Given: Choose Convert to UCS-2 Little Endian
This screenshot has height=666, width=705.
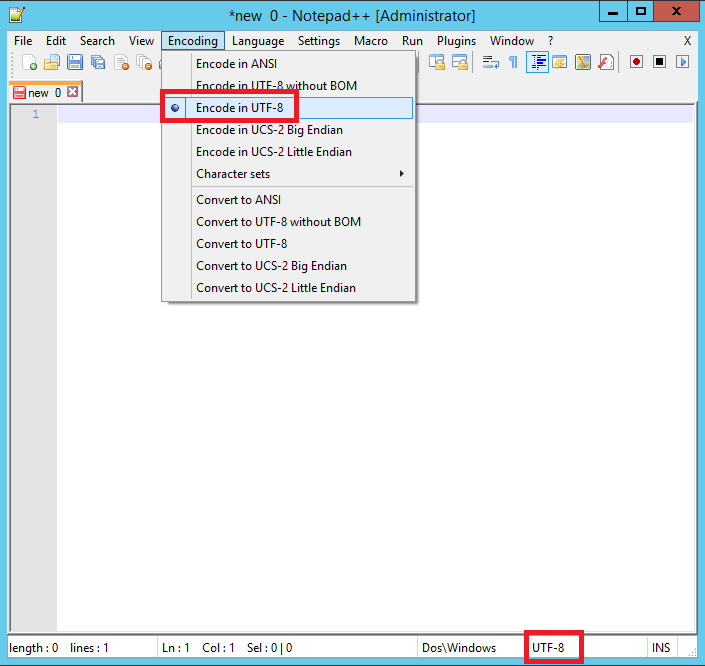Looking at the screenshot, I should click(287, 288).
